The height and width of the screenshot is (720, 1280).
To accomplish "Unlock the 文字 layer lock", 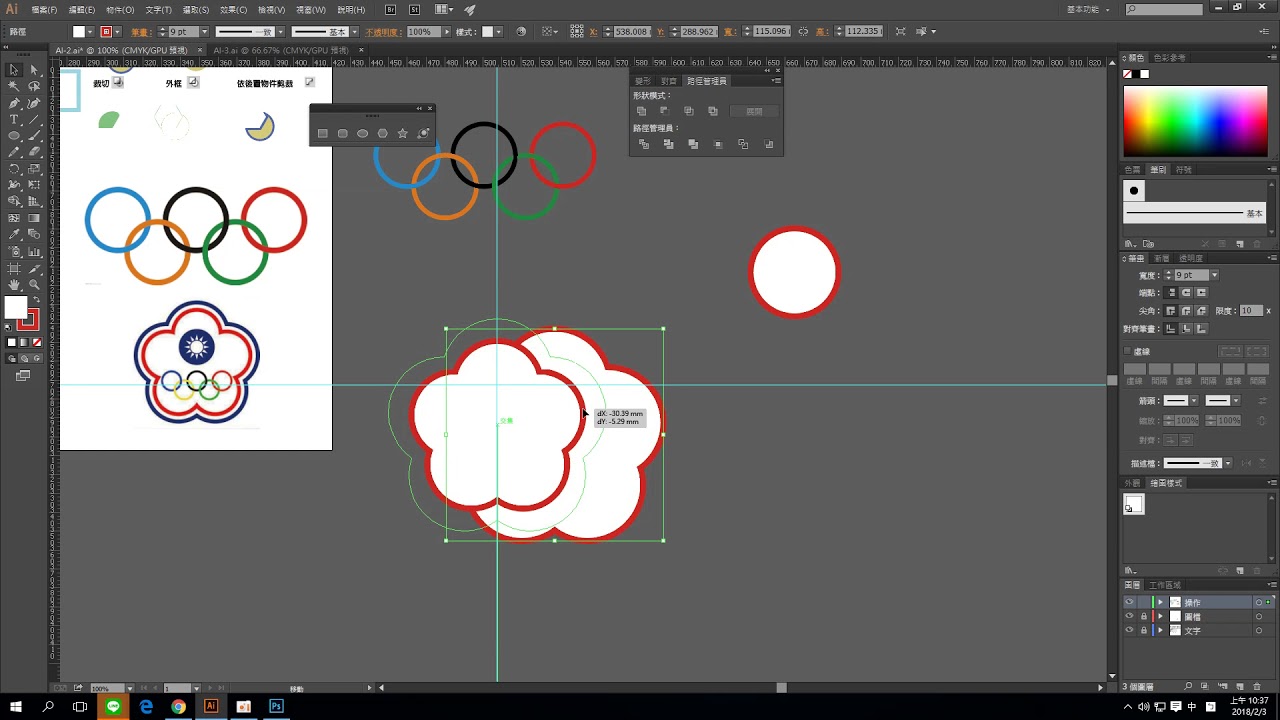I will [x=1144, y=631].
